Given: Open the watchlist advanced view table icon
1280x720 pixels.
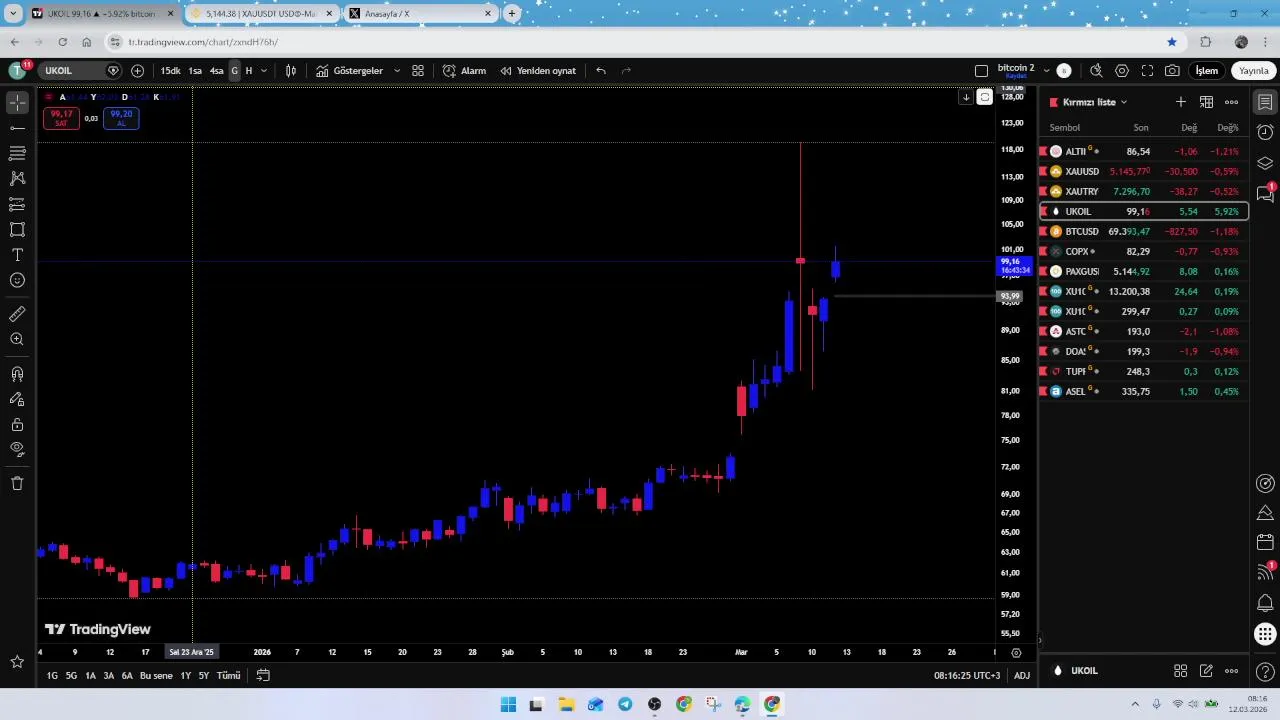Looking at the screenshot, I should click(x=1206, y=102).
